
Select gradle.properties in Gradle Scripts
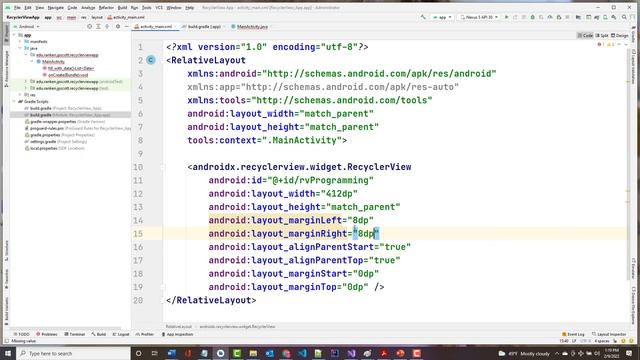45,135
